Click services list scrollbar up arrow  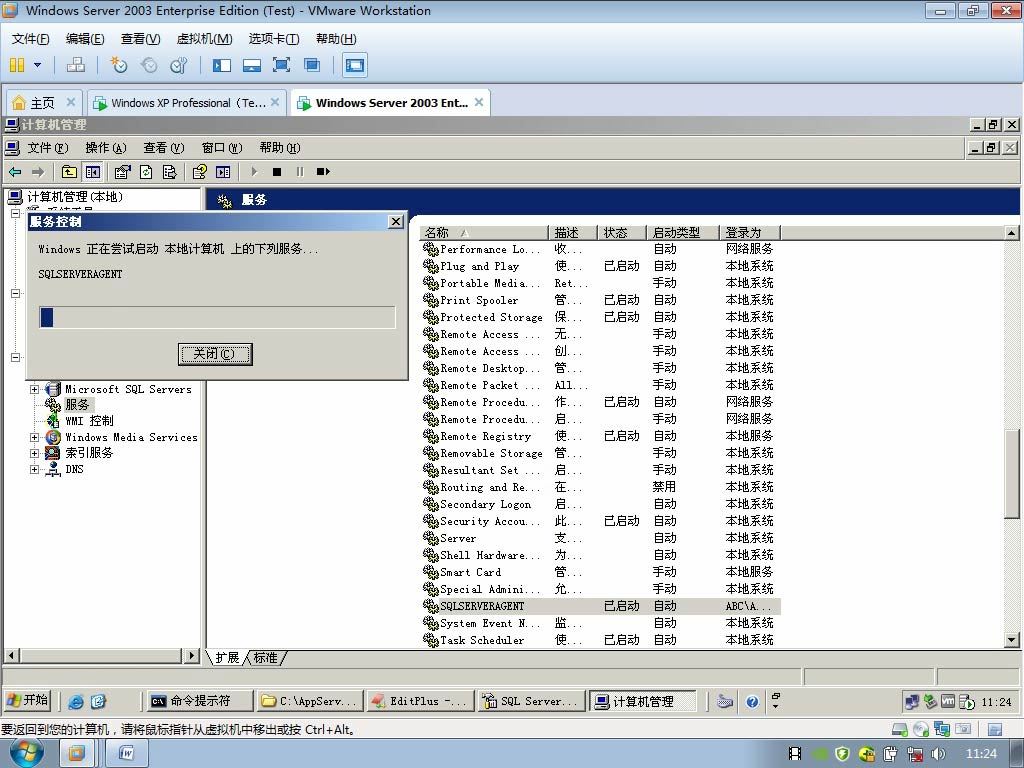[x=1012, y=232]
